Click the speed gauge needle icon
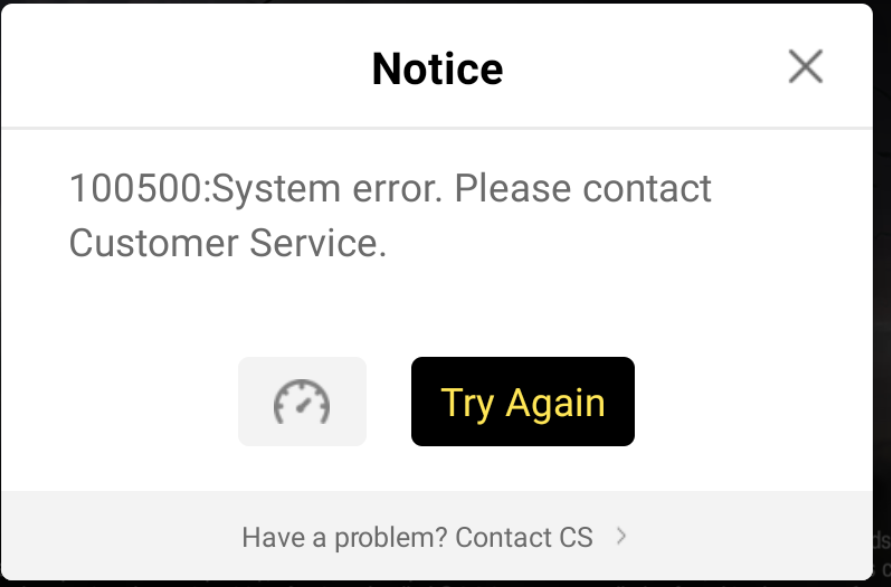891x587 pixels. tap(302, 401)
